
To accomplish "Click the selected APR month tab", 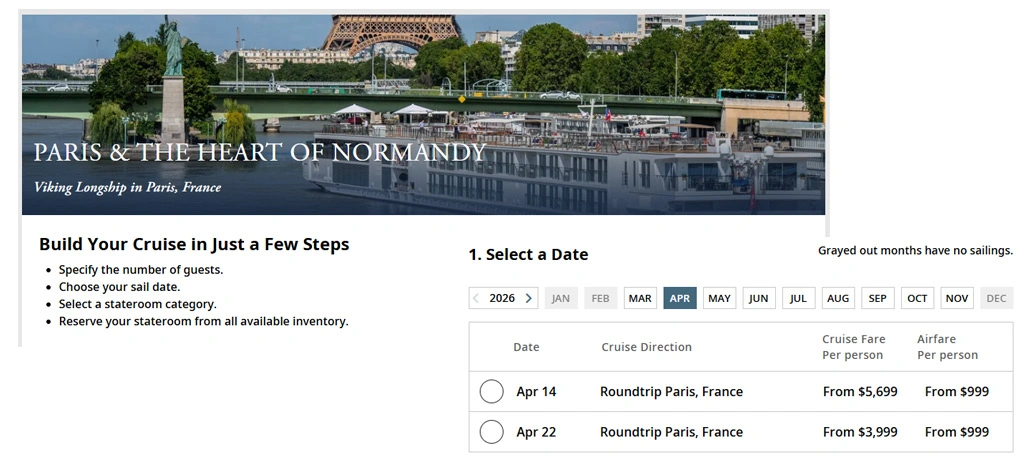I will point(680,298).
